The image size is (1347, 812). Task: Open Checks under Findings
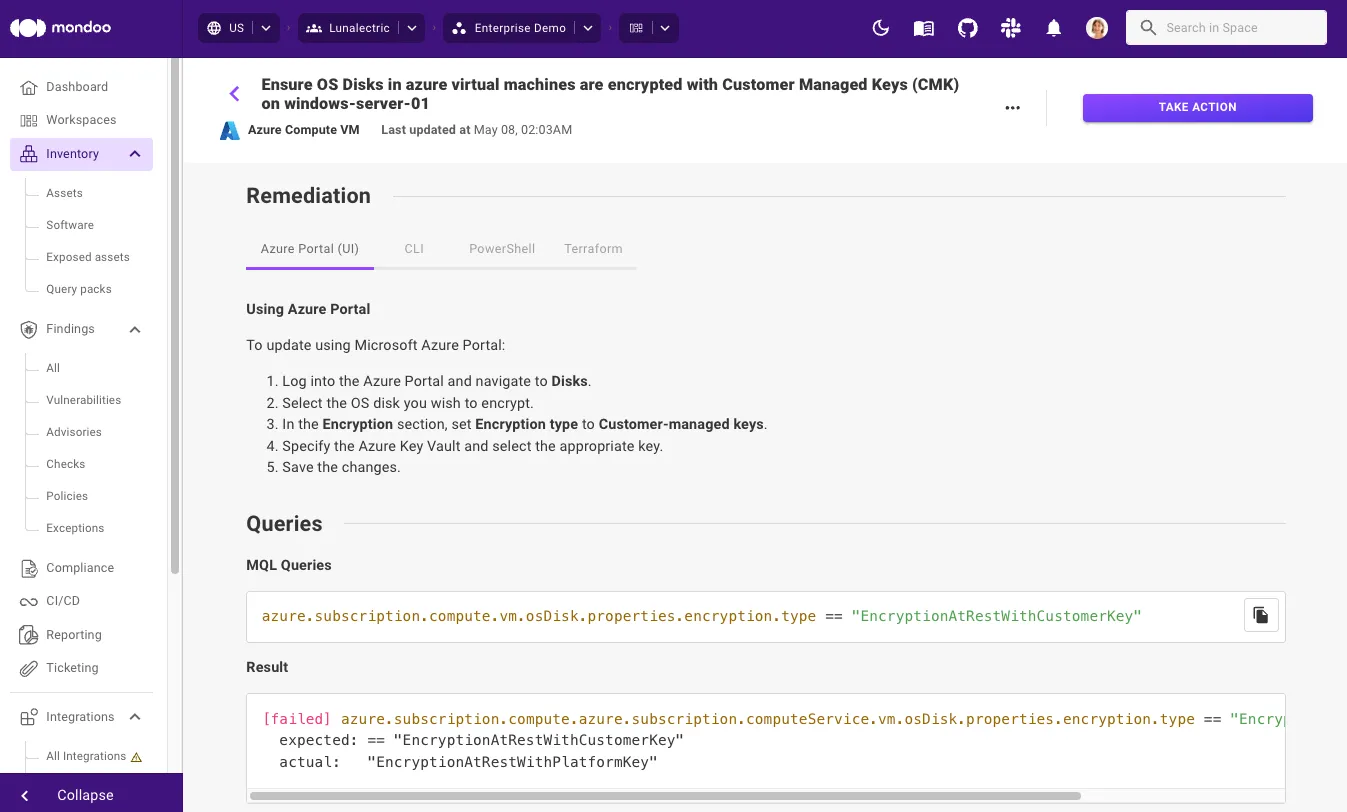66,464
